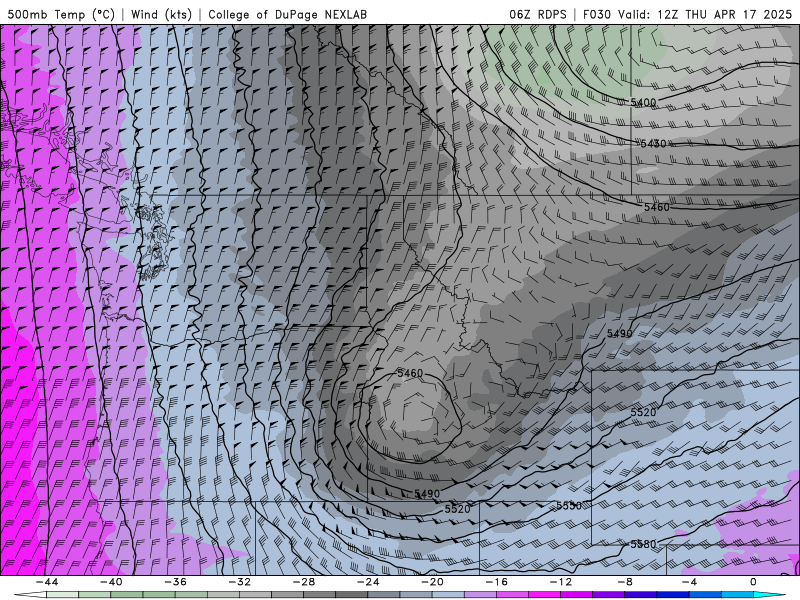The height and width of the screenshot is (600, 800).
Task: Click the 5460 label below the 5430 label
Action: pyautogui.click(x=657, y=207)
